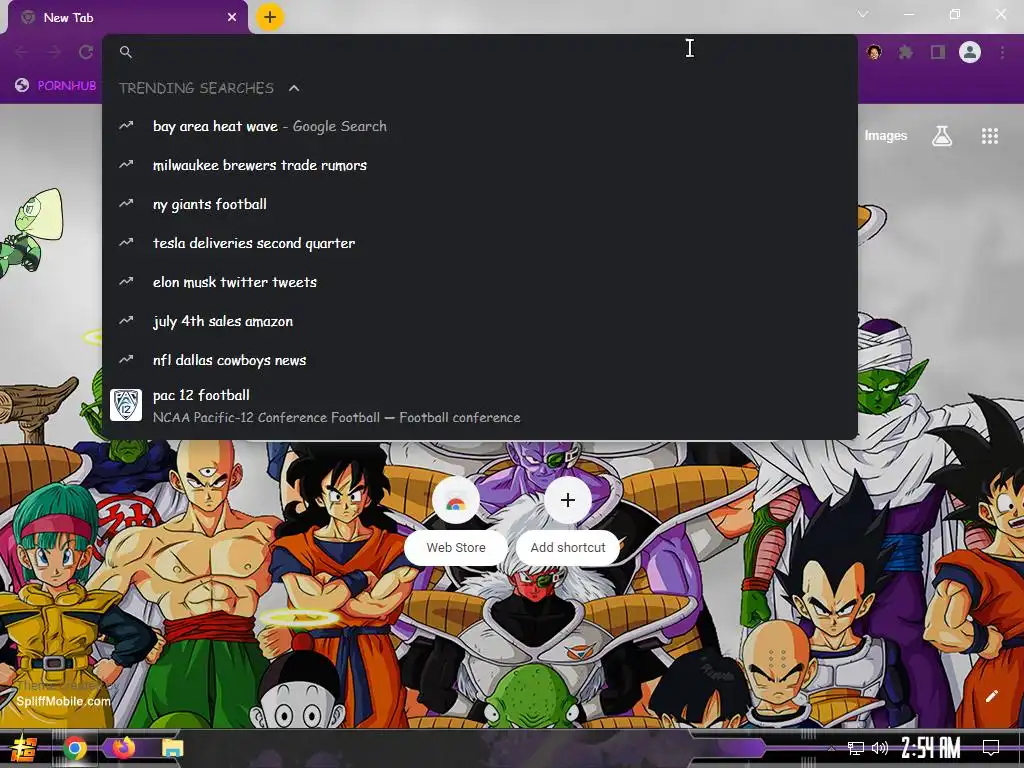Open the browser side panel

(x=938, y=52)
